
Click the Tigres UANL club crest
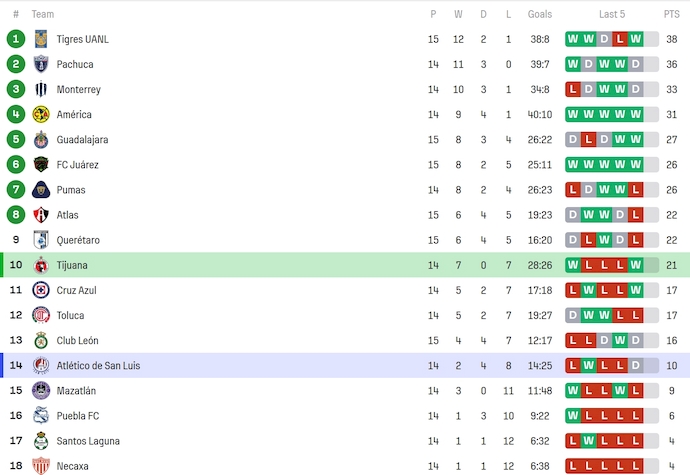coord(41,39)
